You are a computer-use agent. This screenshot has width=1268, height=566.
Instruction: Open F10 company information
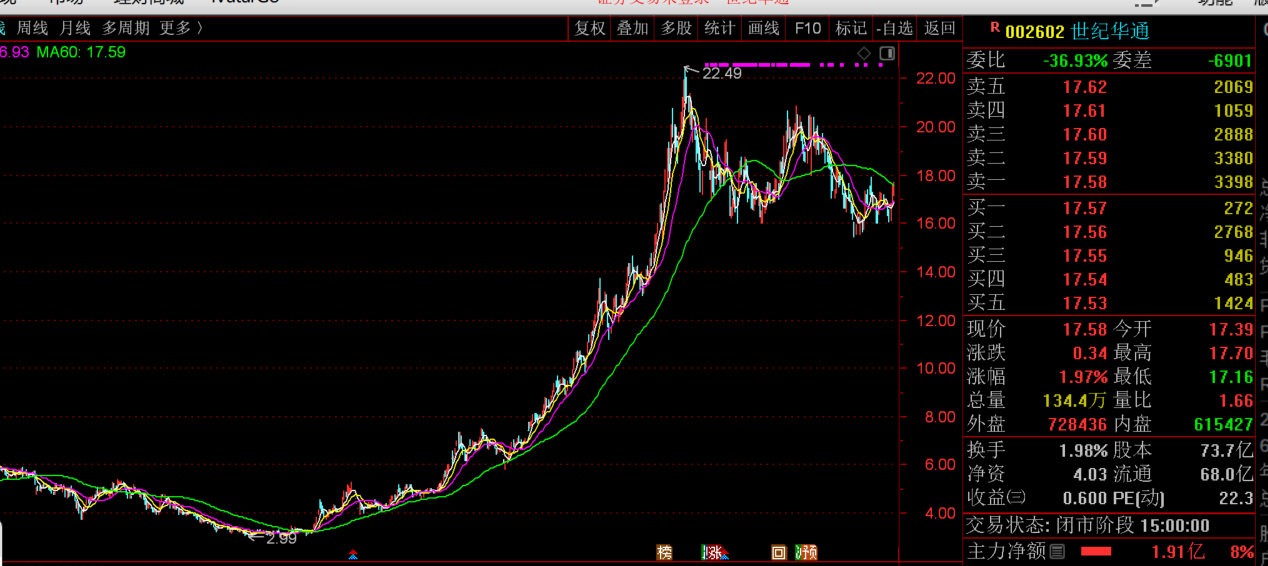pyautogui.click(x=807, y=28)
